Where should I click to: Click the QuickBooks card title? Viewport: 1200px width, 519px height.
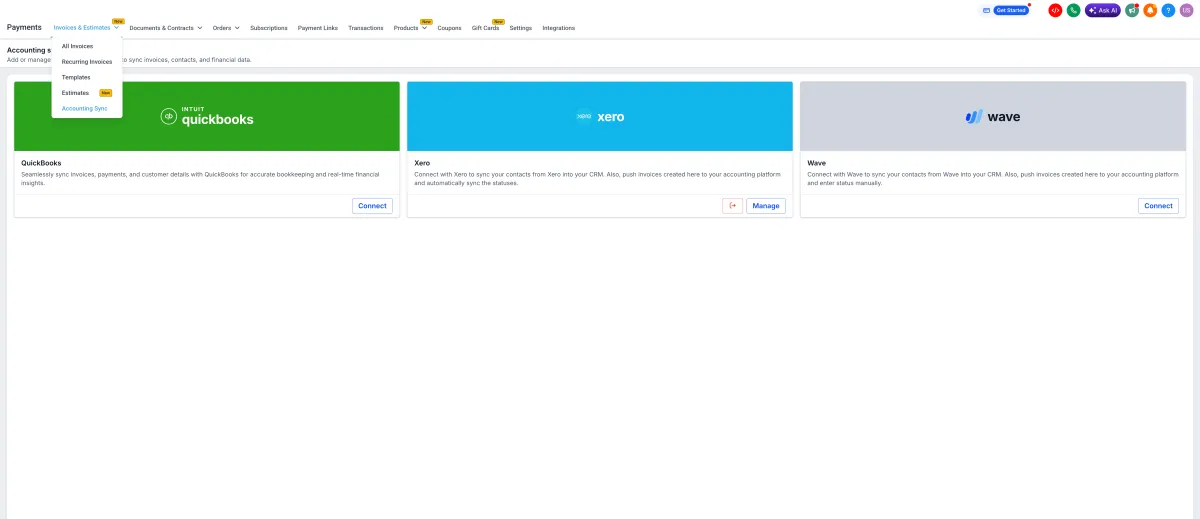pos(41,162)
